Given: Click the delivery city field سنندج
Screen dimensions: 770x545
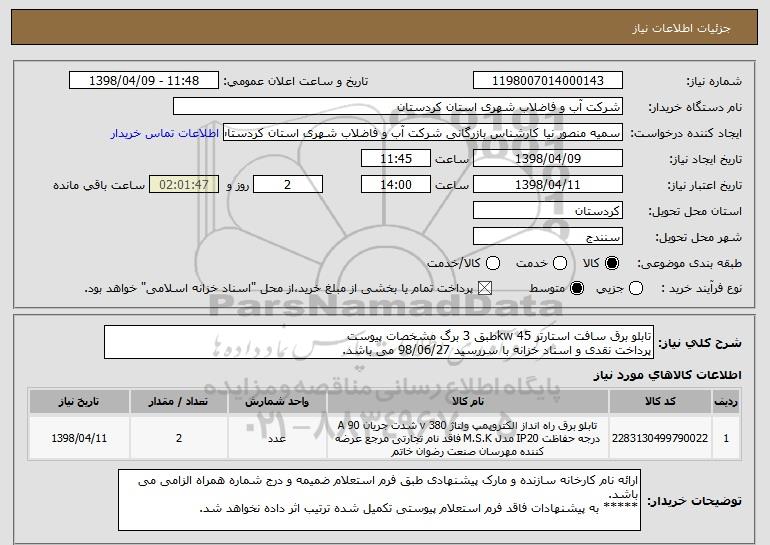Looking at the screenshot, I should [548, 237].
